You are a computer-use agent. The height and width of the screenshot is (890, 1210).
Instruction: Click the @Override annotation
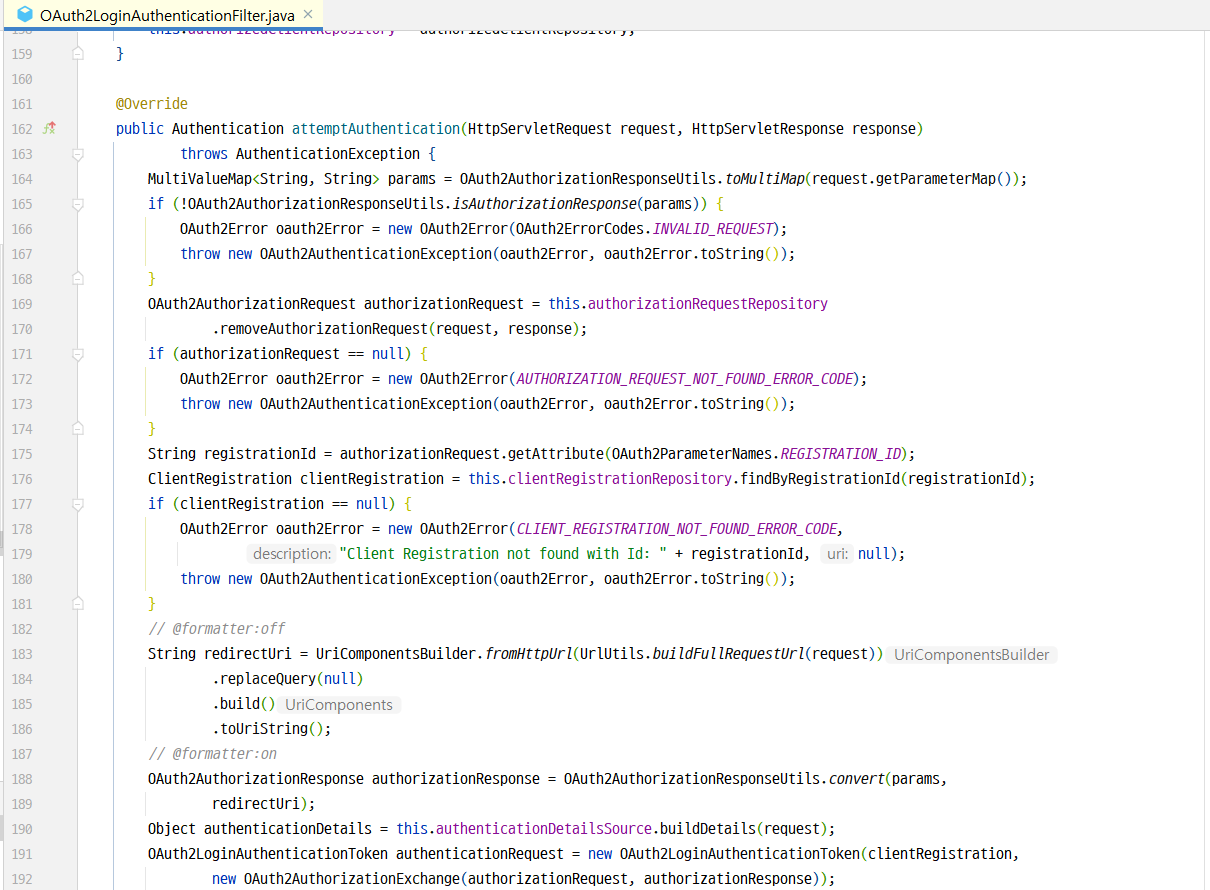151,104
